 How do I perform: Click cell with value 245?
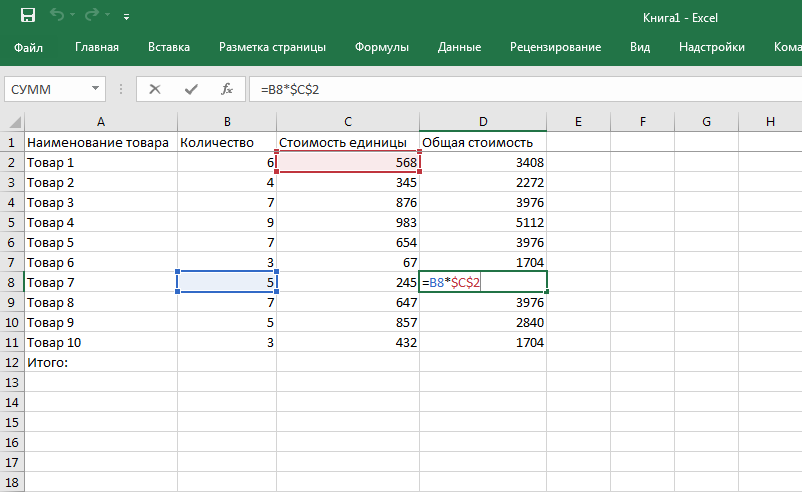pyautogui.click(x=348, y=282)
